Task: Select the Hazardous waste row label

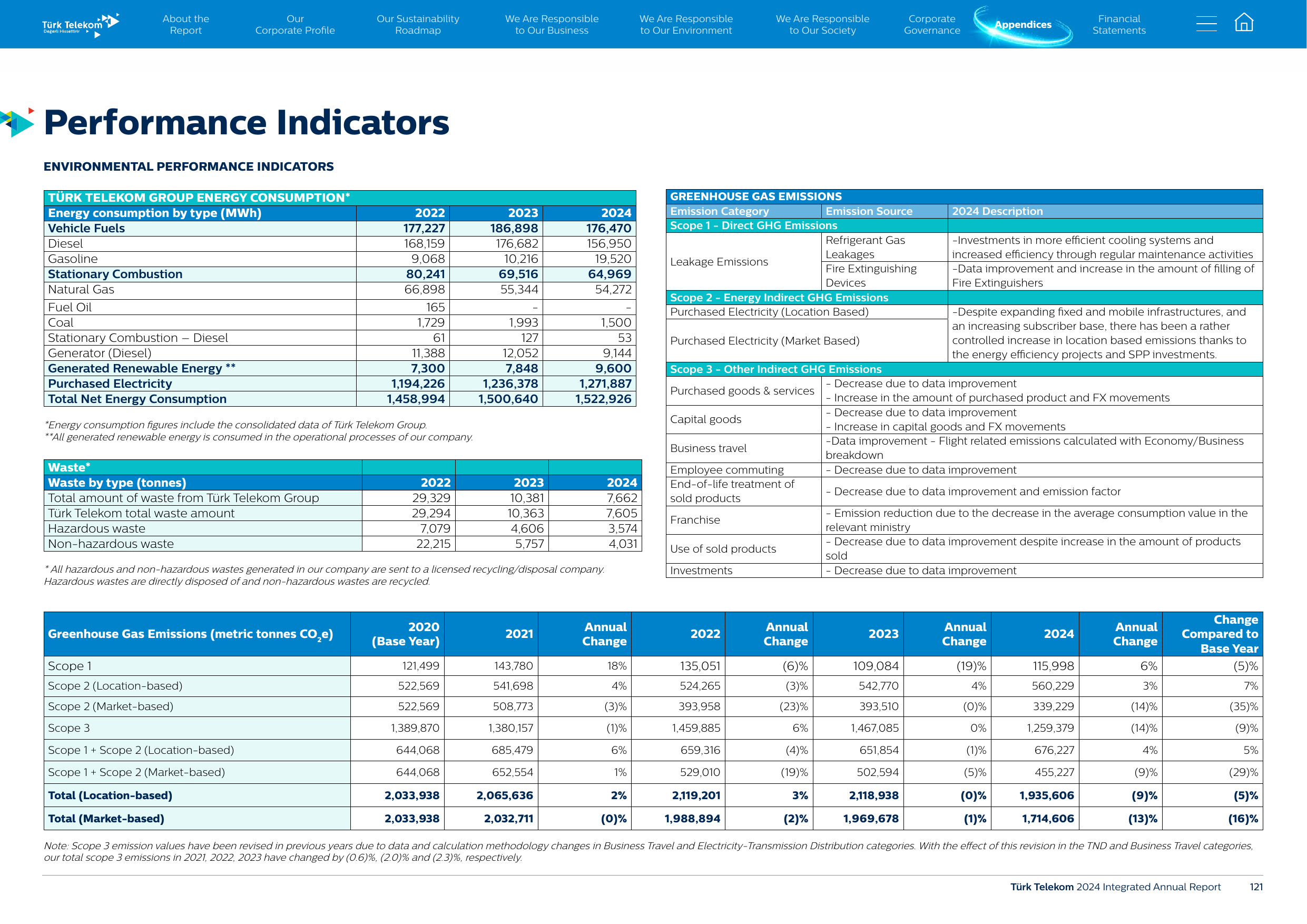Action: [97, 528]
